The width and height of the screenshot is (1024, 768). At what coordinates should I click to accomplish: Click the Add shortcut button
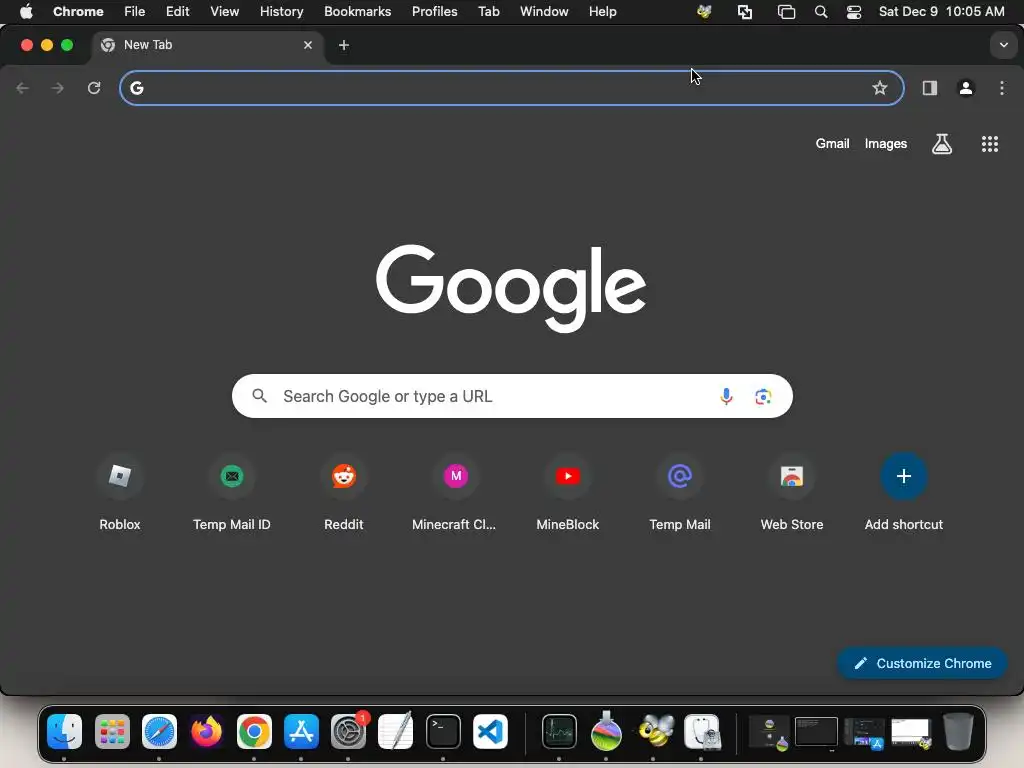tap(904, 492)
